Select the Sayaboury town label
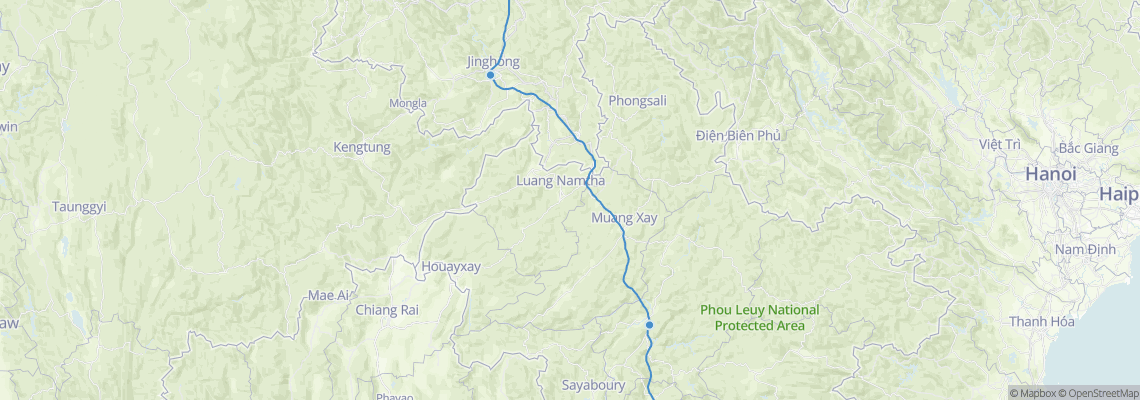1140x400 pixels. point(593,385)
